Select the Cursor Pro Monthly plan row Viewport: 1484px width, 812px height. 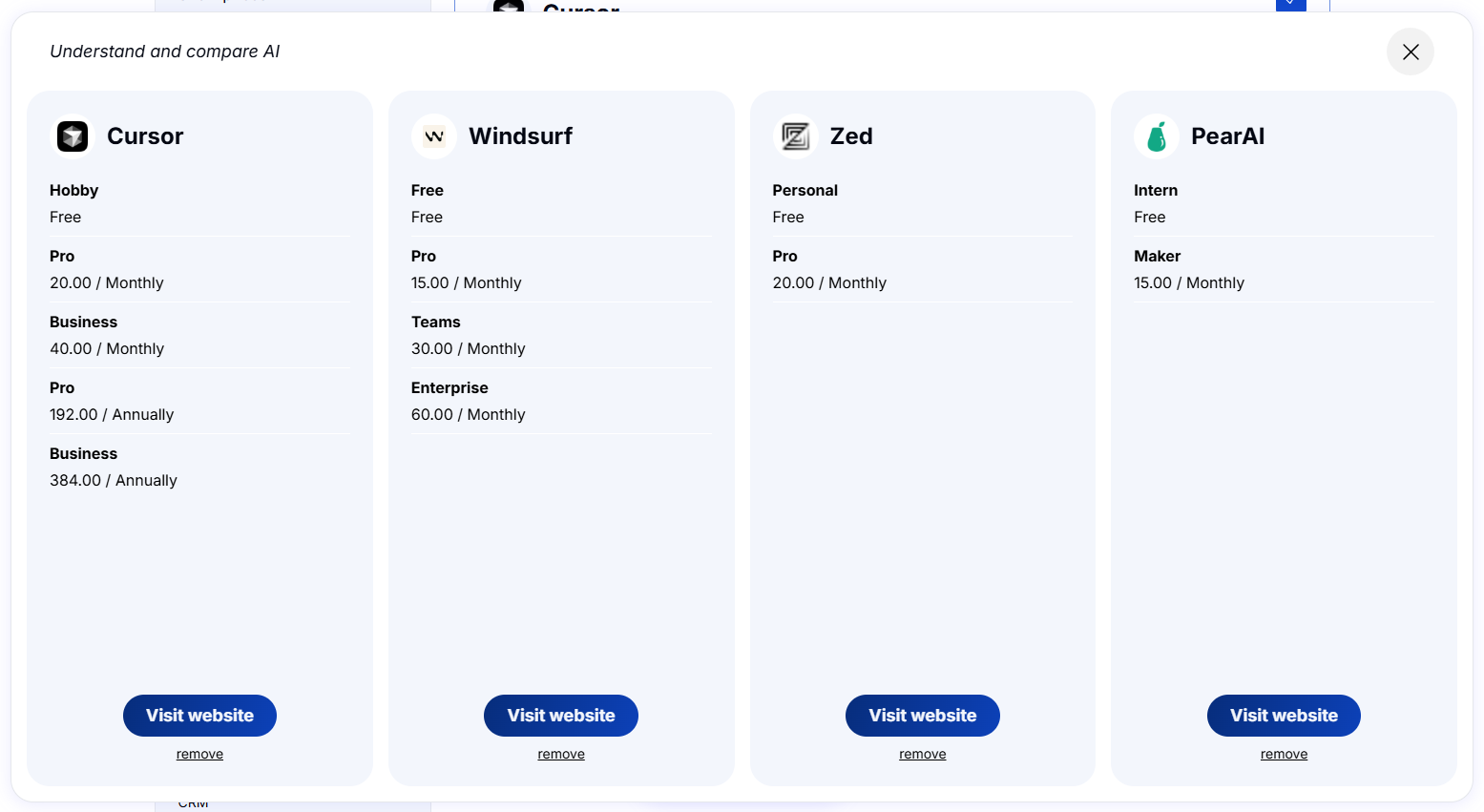pyautogui.click(x=106, y=269)
